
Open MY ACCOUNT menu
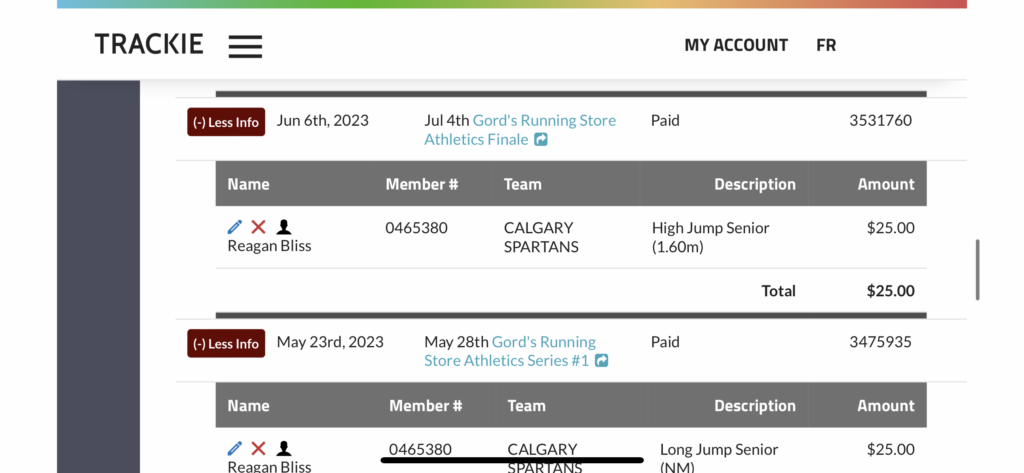pyautogui.click(x=736, y=45)
